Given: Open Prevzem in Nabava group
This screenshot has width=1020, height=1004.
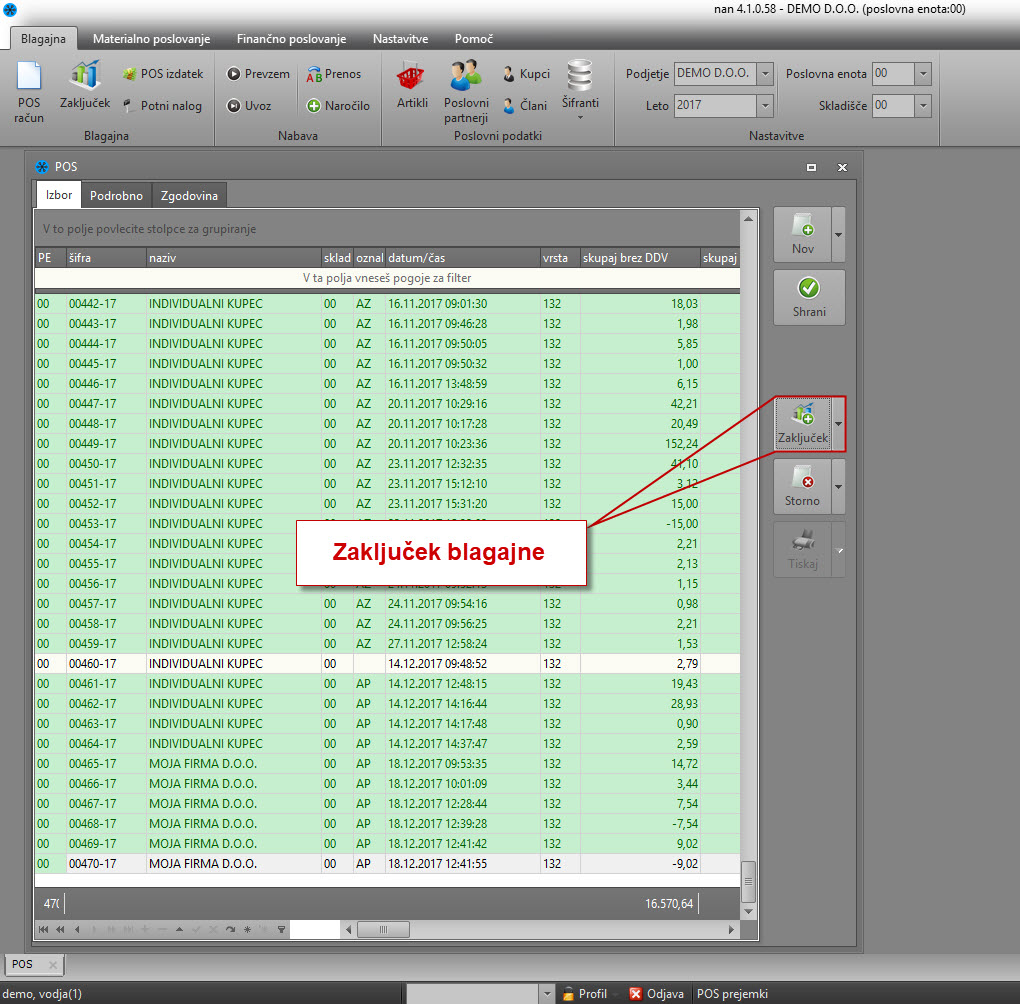Looking at the screenshot, I should coord(258,74).
